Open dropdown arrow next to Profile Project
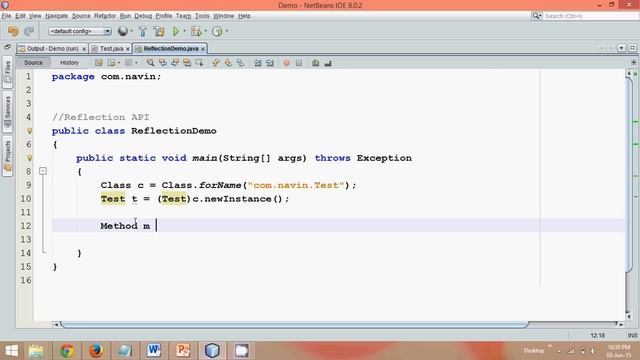 (227, 31)
